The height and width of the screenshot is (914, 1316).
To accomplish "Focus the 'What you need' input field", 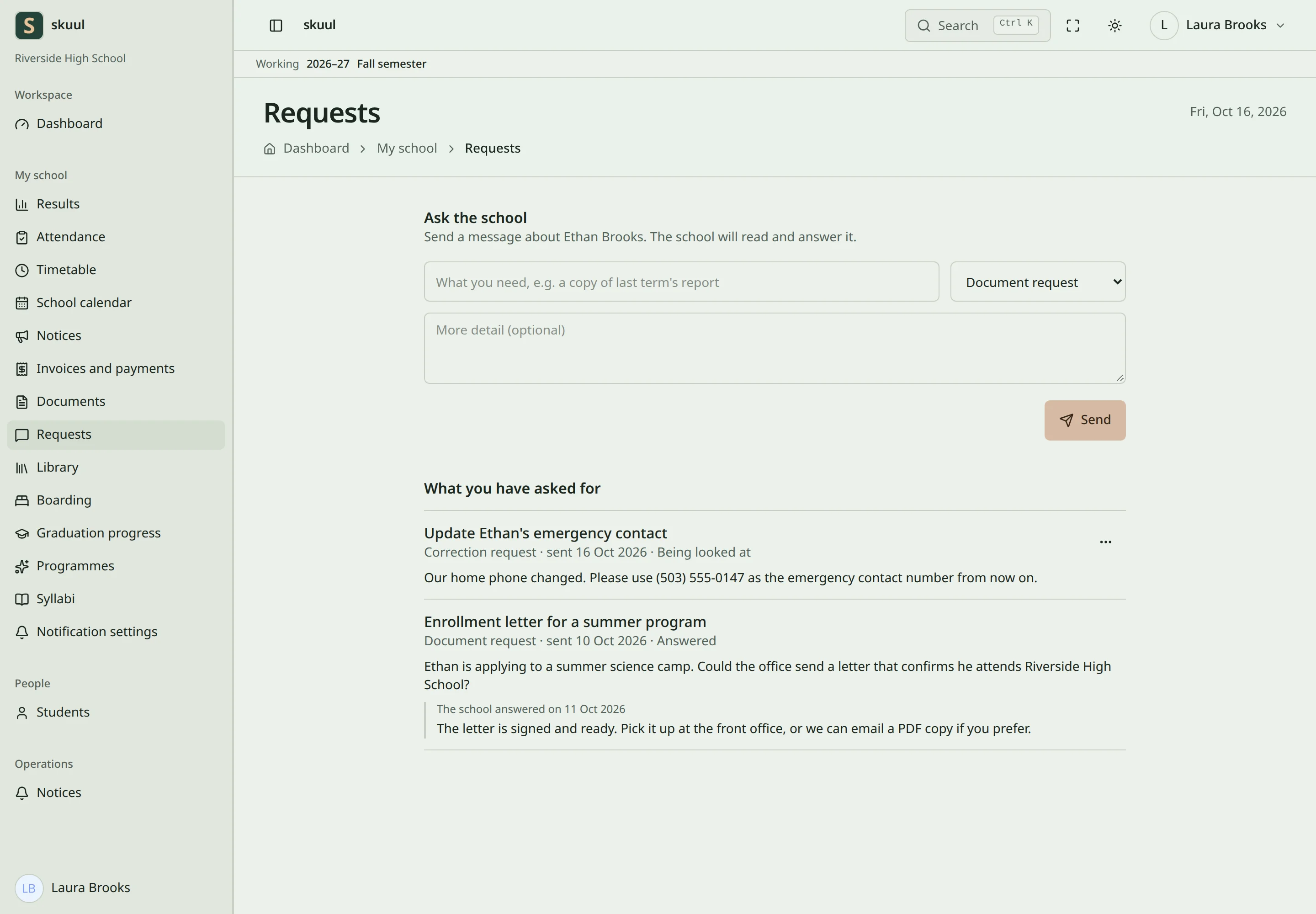I will (x=681, y=282).
